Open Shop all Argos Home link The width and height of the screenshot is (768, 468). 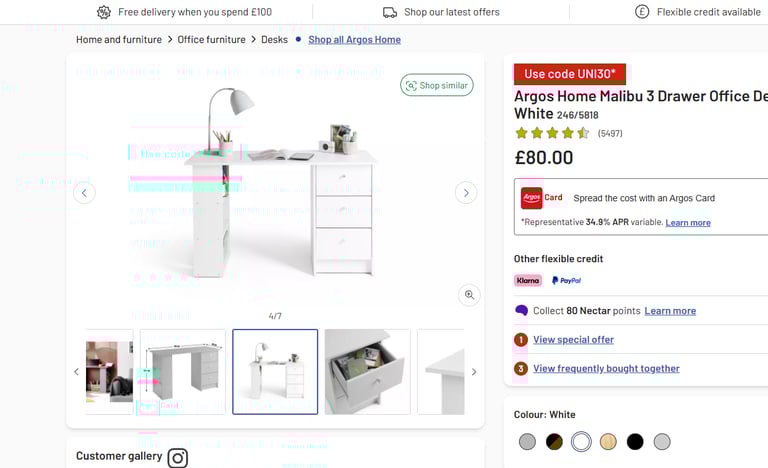[355, 40]
